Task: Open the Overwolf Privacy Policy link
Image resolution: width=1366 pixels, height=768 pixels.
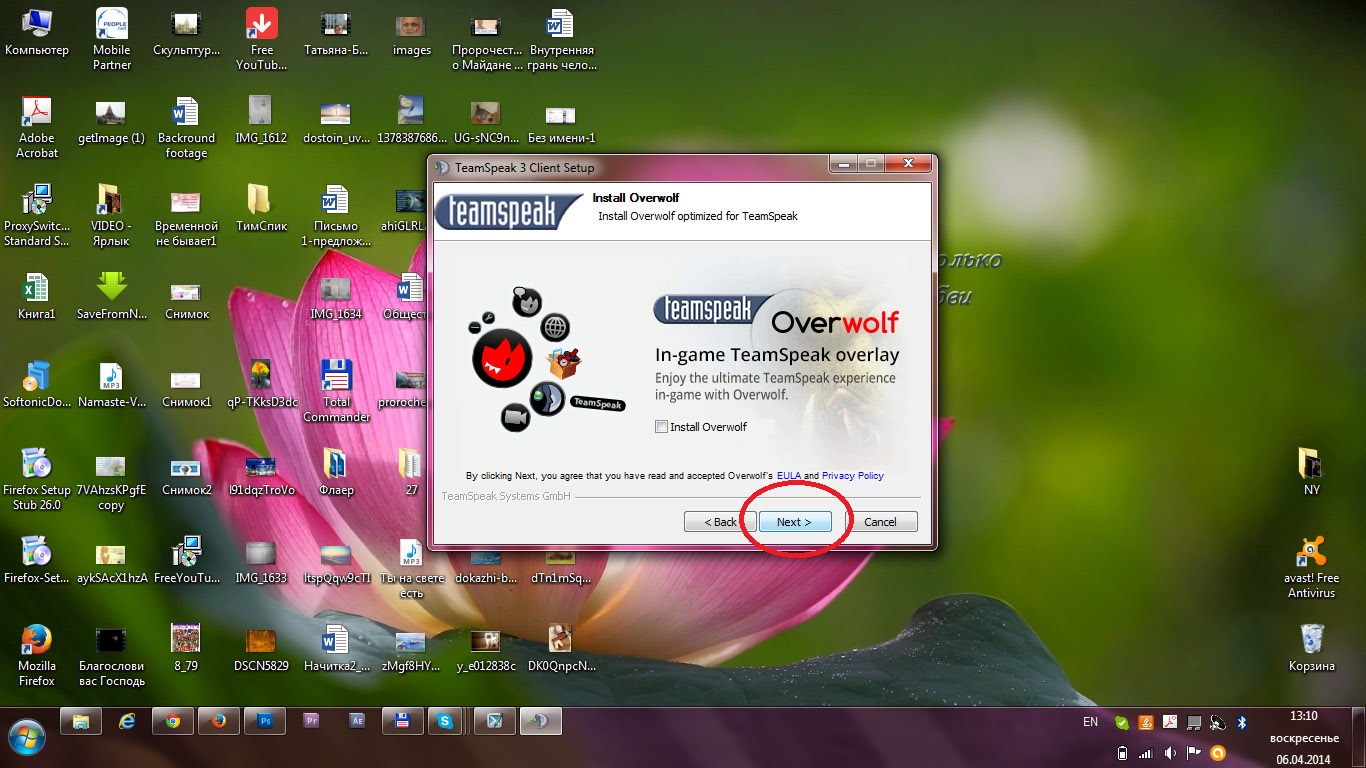Action: (x=853, y=476)
